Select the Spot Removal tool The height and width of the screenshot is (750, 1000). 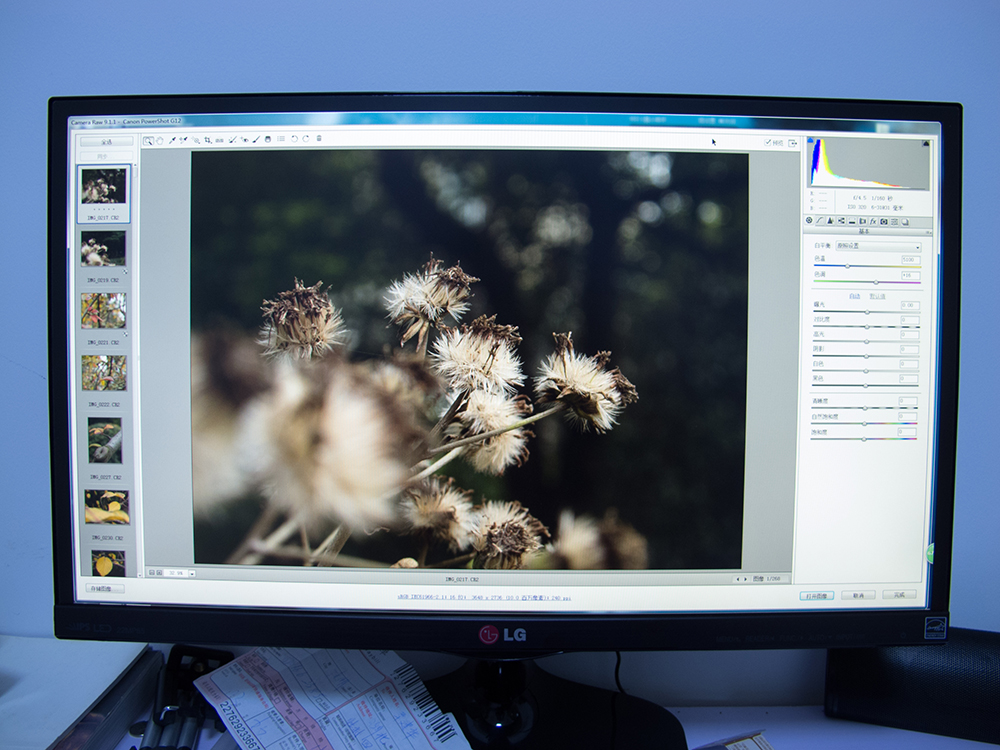coord(233,139)
